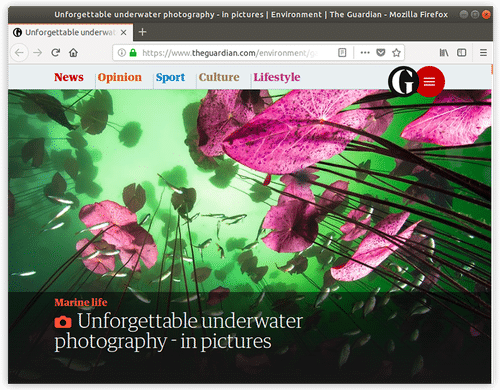Open a new tab with plus button
The height and width of the screenshot is (390, 500).
142,32
